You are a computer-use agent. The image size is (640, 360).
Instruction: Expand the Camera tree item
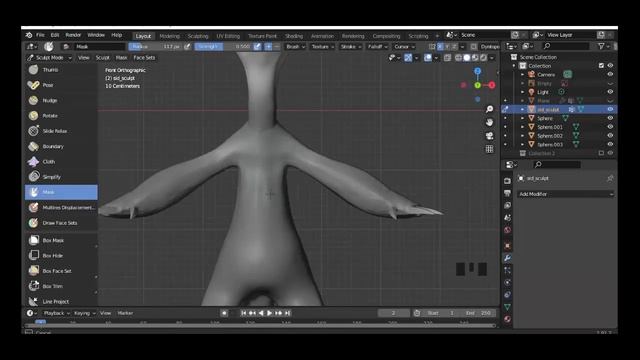522,74
